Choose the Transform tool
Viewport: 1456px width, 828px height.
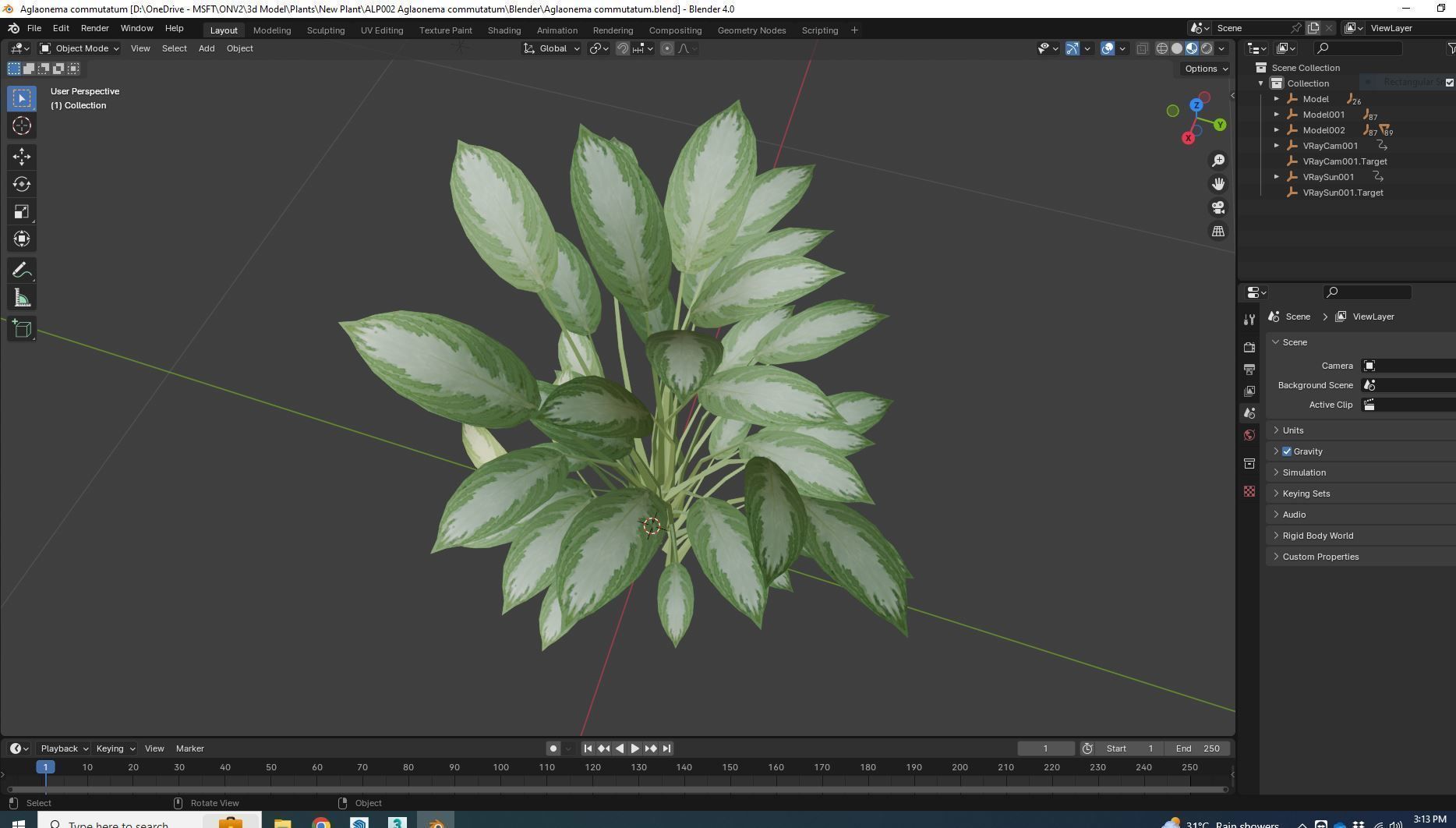[x=22, y=239]
